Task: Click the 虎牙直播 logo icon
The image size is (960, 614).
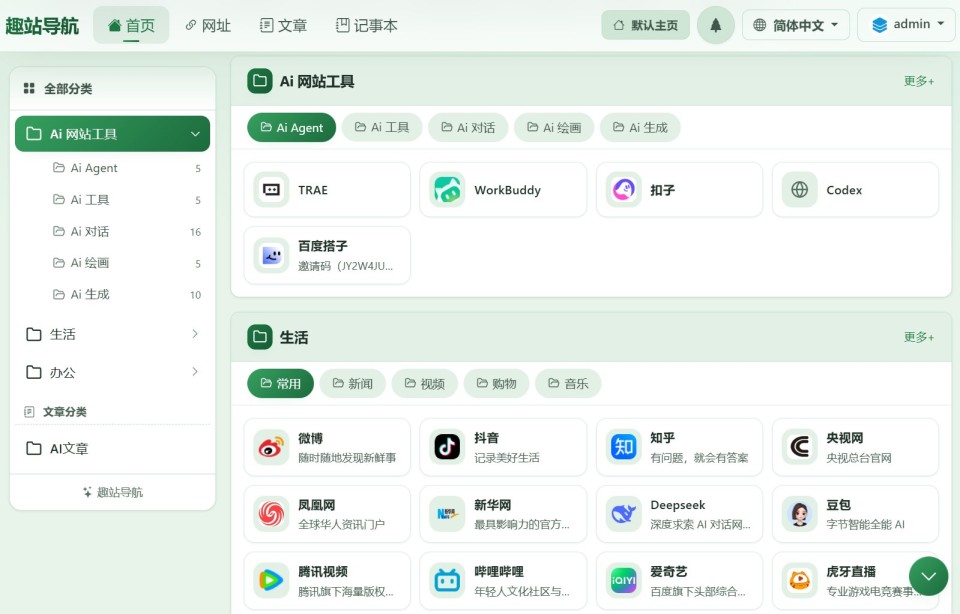Action: tap(799, 580)
